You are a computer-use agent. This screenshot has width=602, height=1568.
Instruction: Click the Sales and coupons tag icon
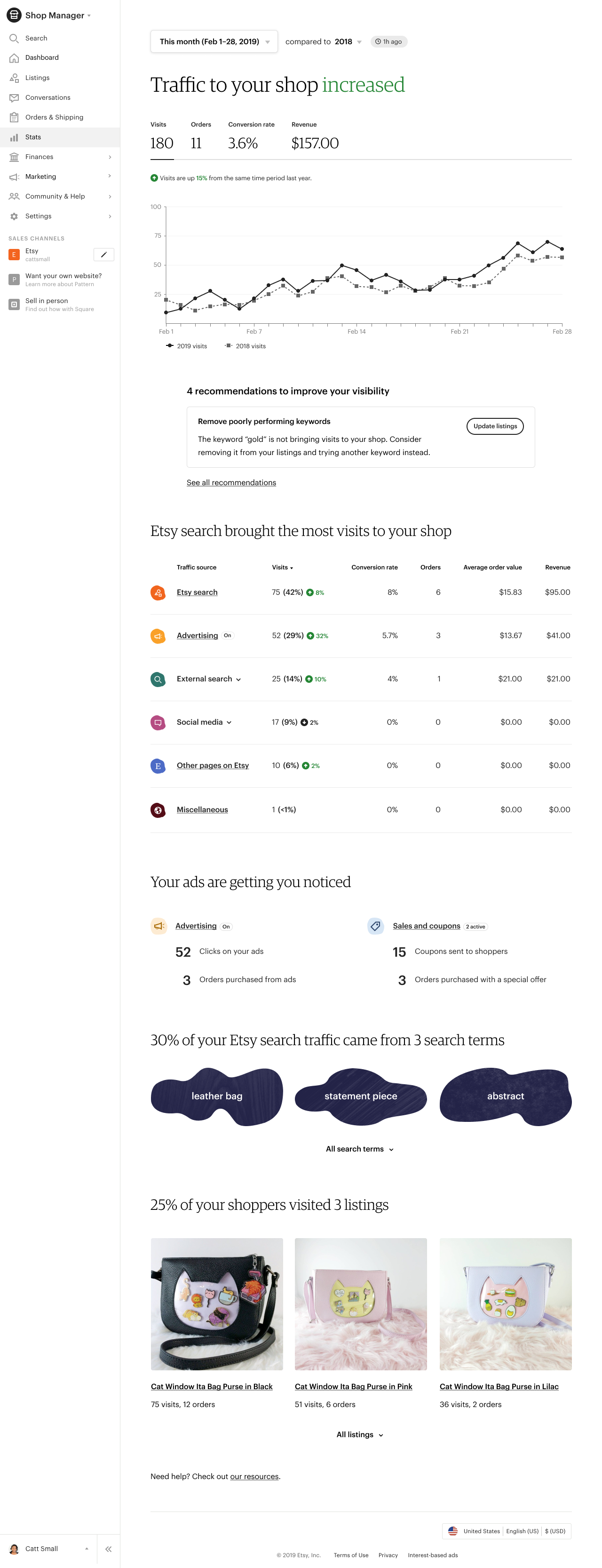tap(375, 926)
